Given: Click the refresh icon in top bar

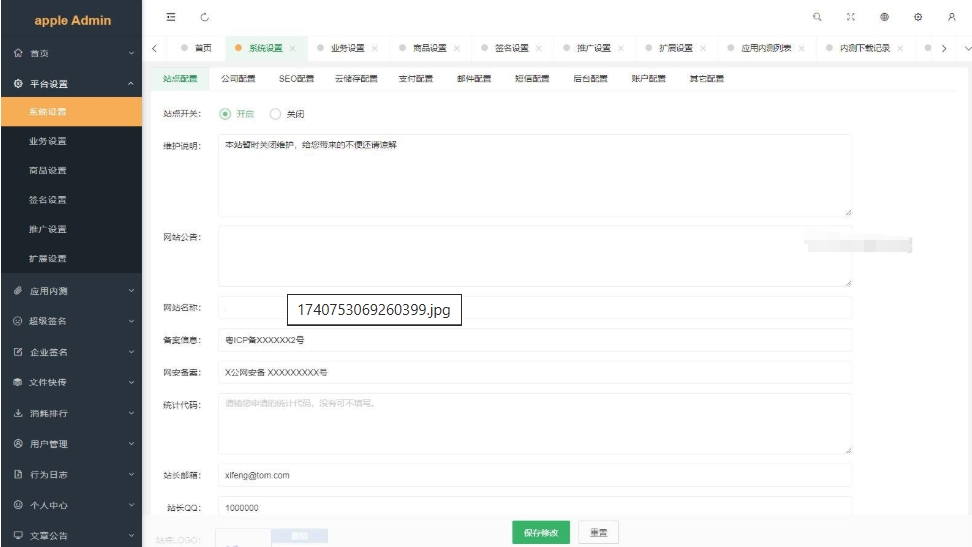Looking at the screenshot, I should pos(205,17).
